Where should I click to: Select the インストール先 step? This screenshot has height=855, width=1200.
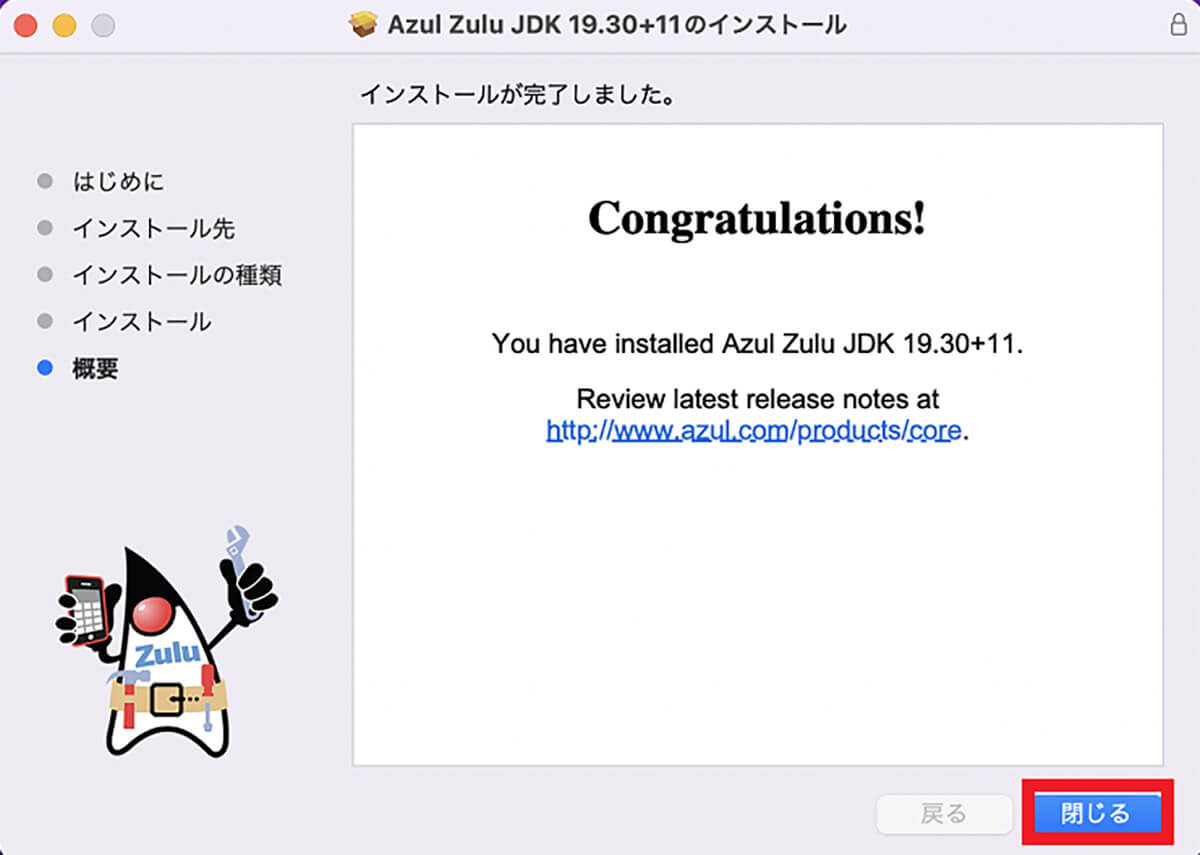point(153,229)
